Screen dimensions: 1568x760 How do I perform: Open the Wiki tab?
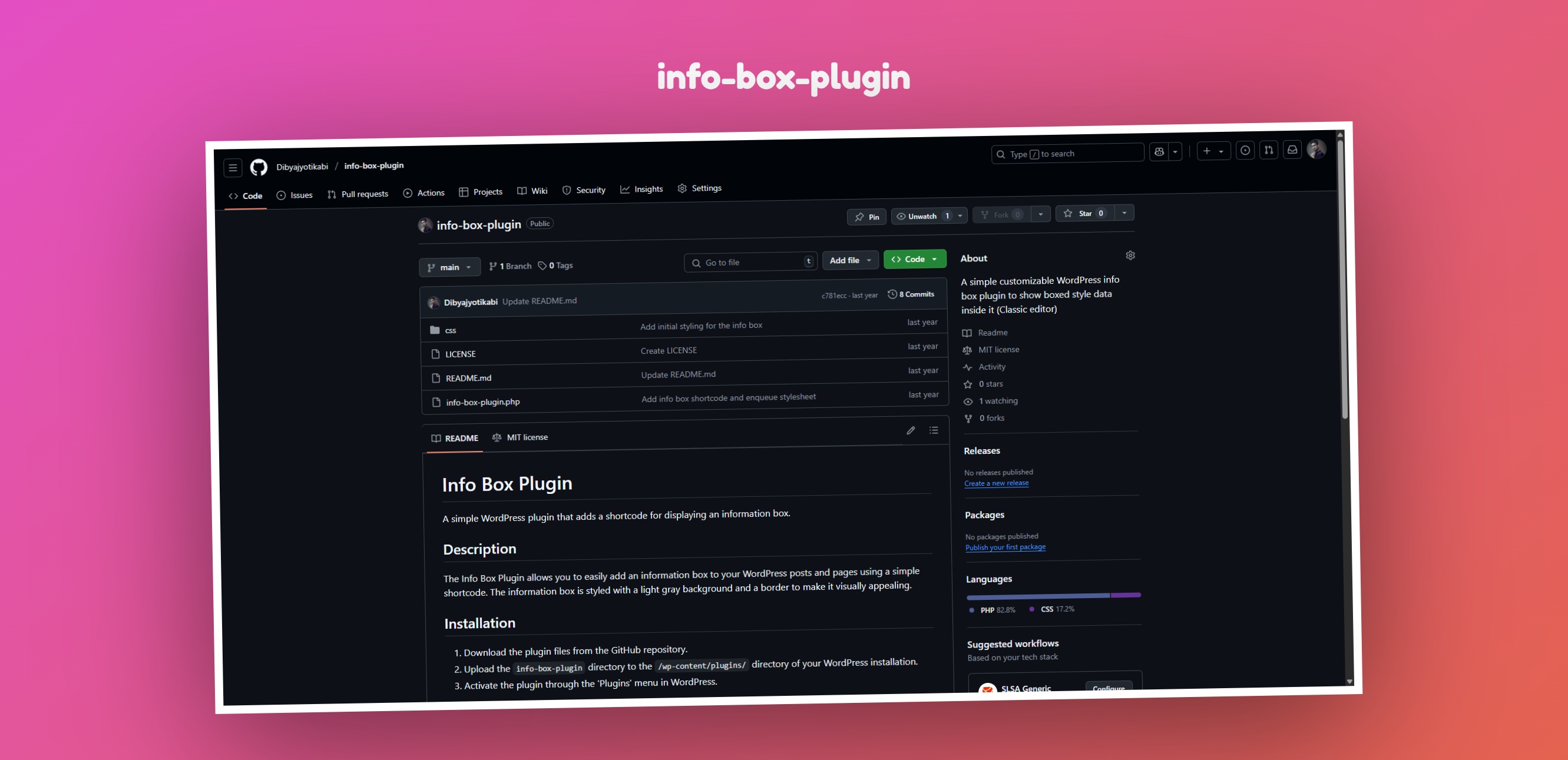click(x=532, y=191)
